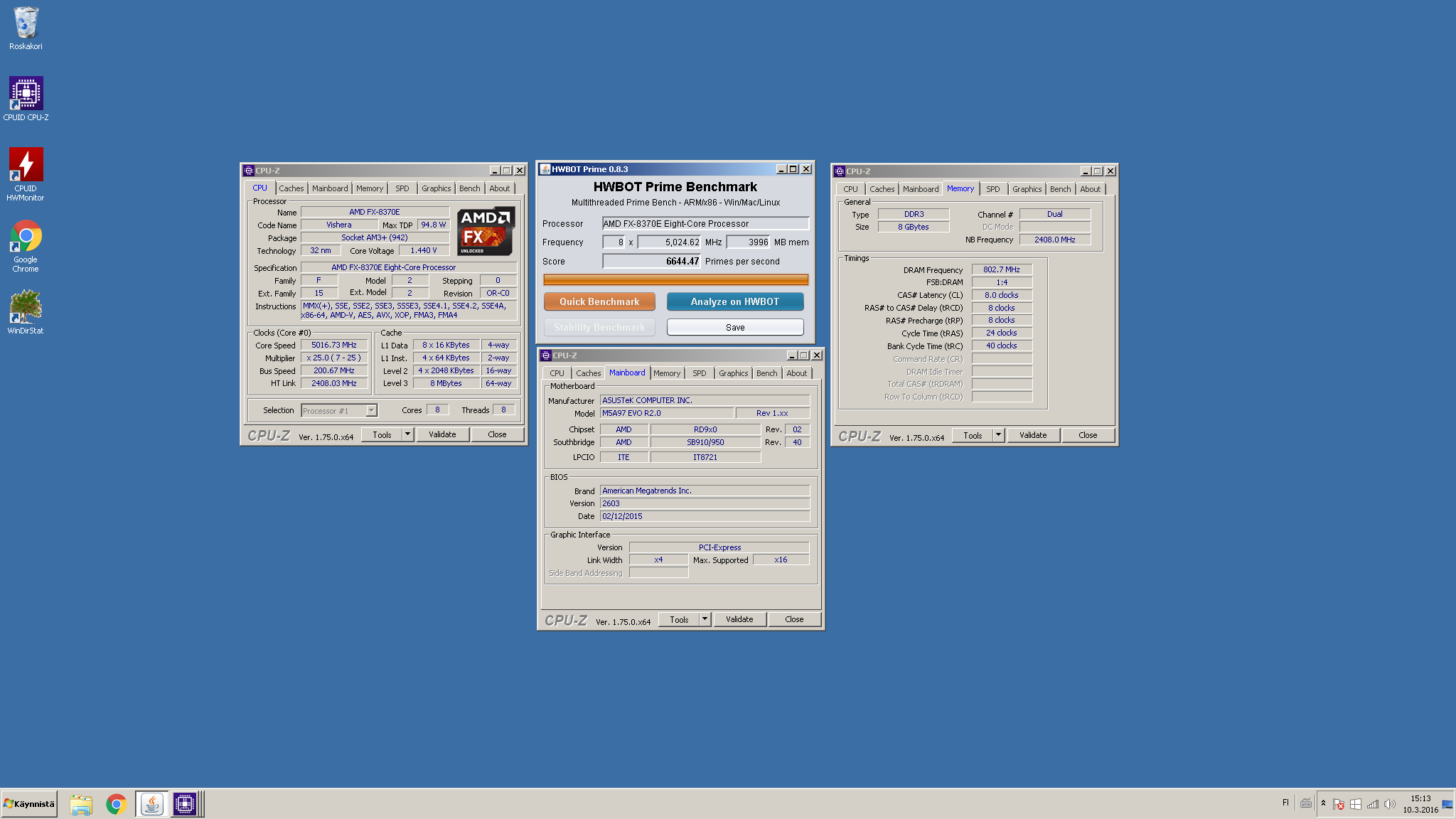The width and height of the screenshot is (1456, 819).
Task: Click Validate in right CPU-Z window
Action: tap(1033, 435)
